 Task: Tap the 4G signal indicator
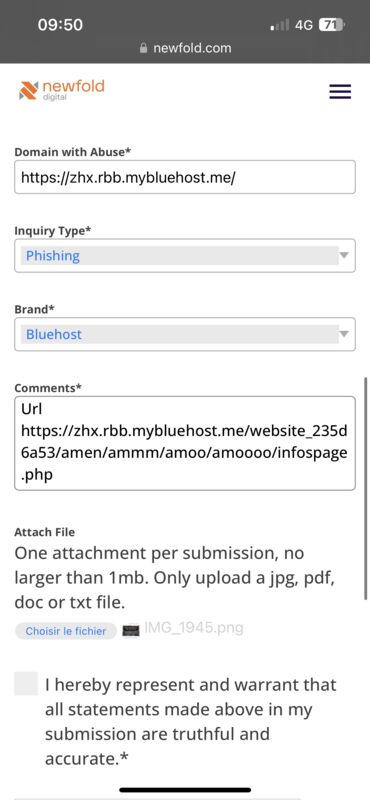(x=304, y=24)
